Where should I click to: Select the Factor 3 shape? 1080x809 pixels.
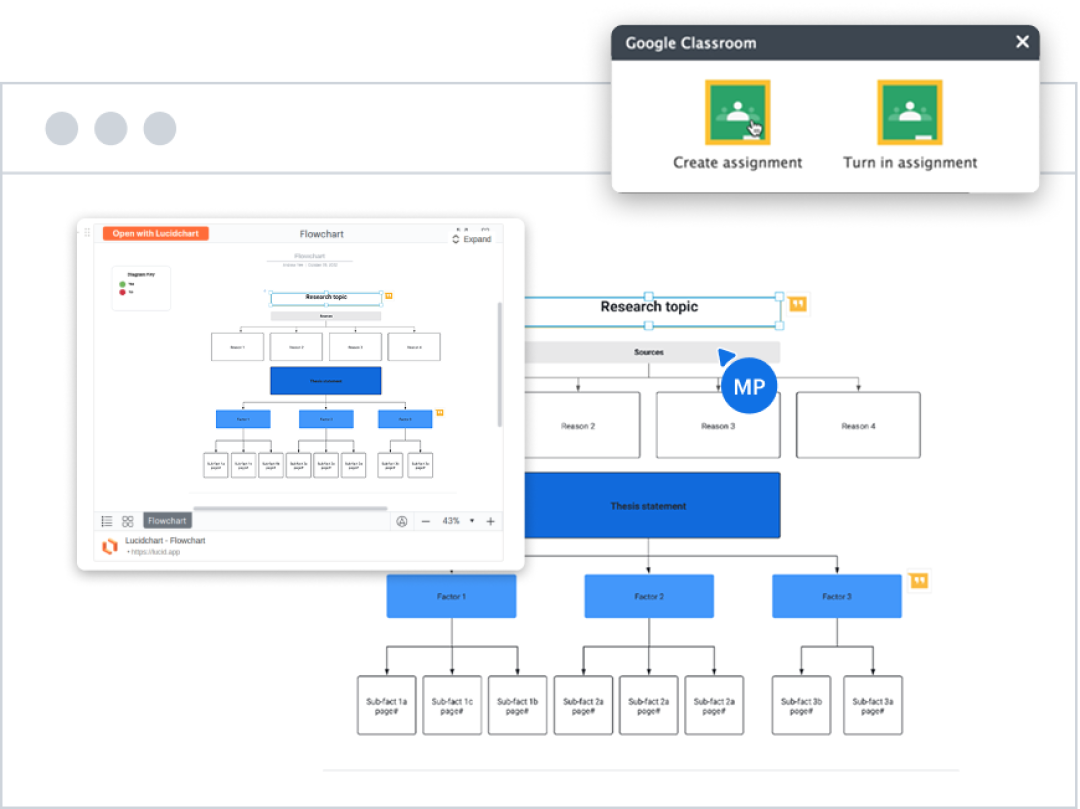tap(837, 596)
